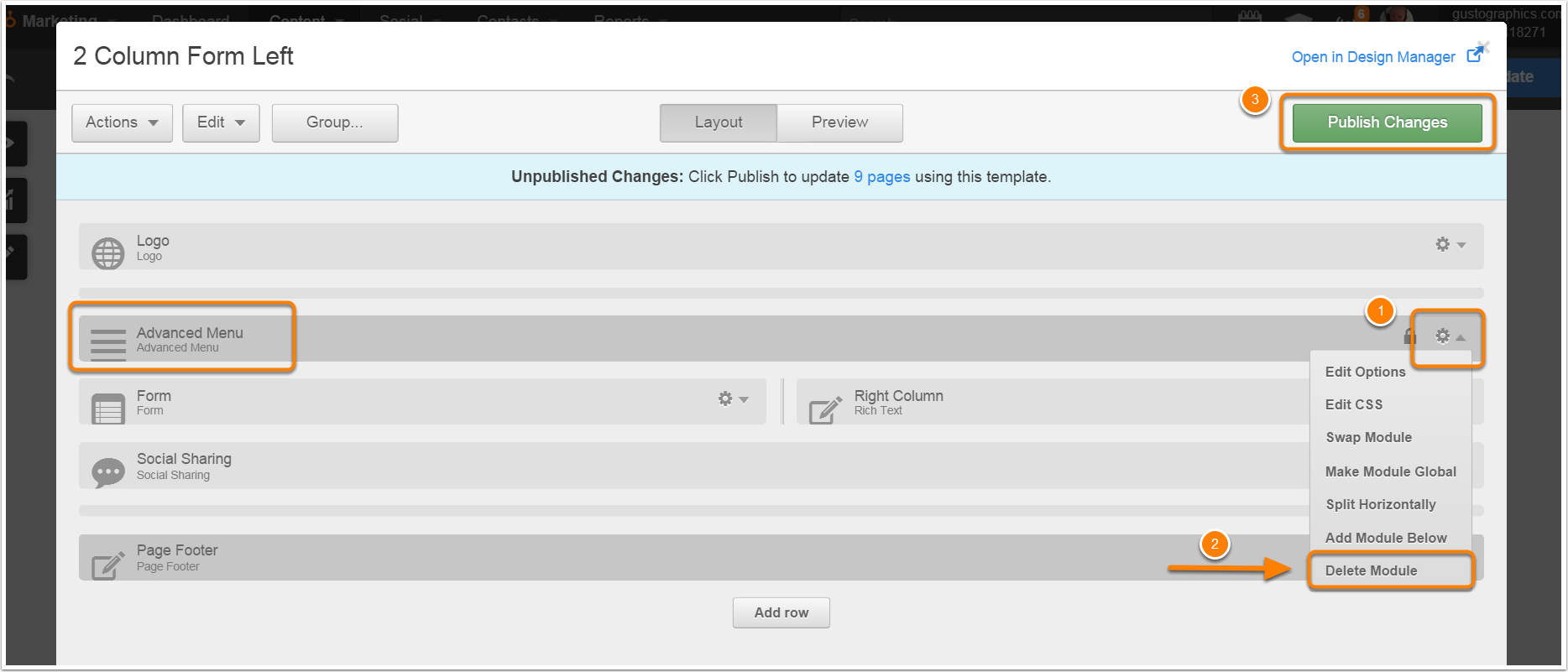
Task: Click the Right Column rich text icon
Action: [x=825, y=409]
